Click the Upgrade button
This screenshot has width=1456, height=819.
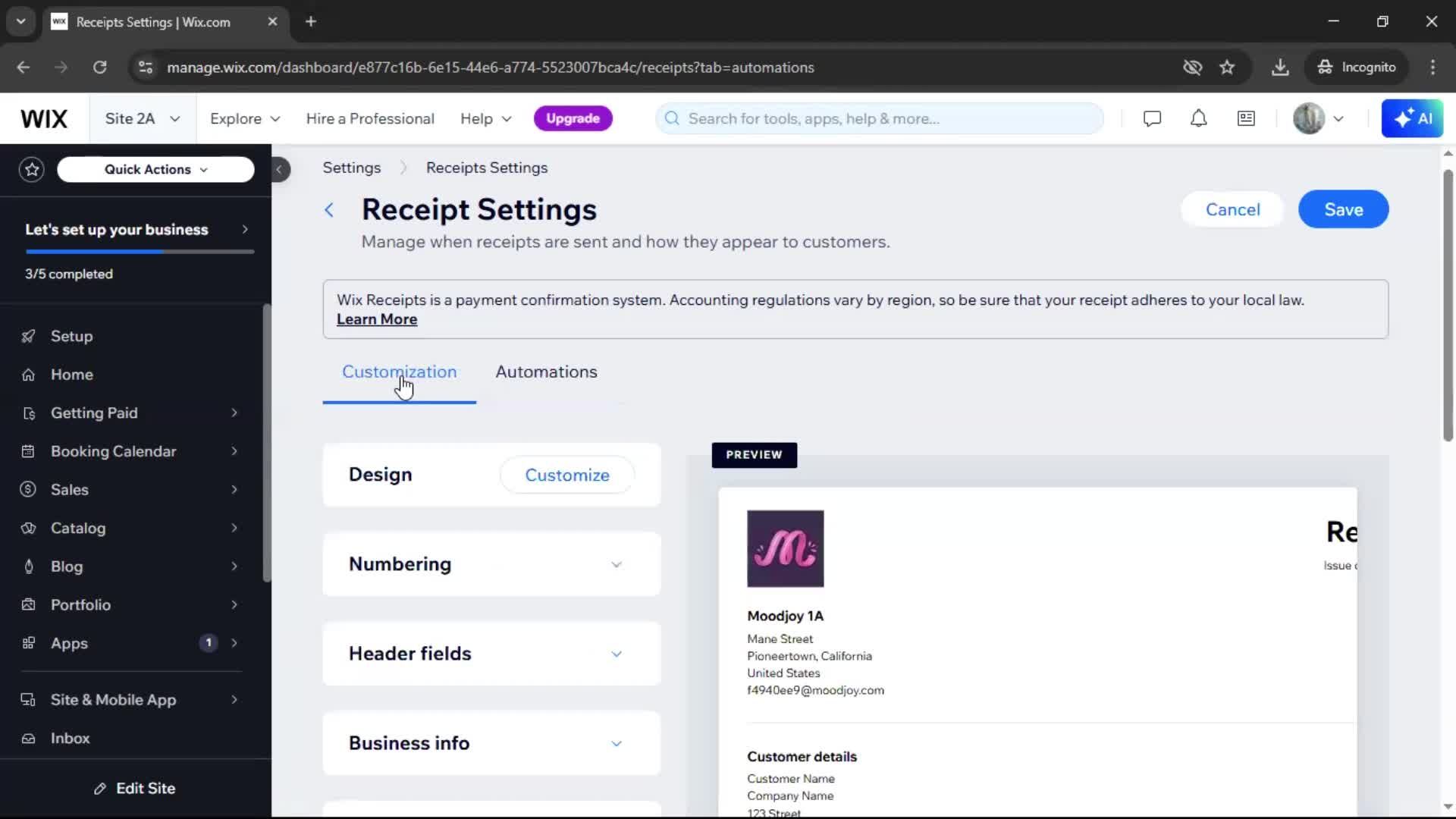tap(573, 119)
